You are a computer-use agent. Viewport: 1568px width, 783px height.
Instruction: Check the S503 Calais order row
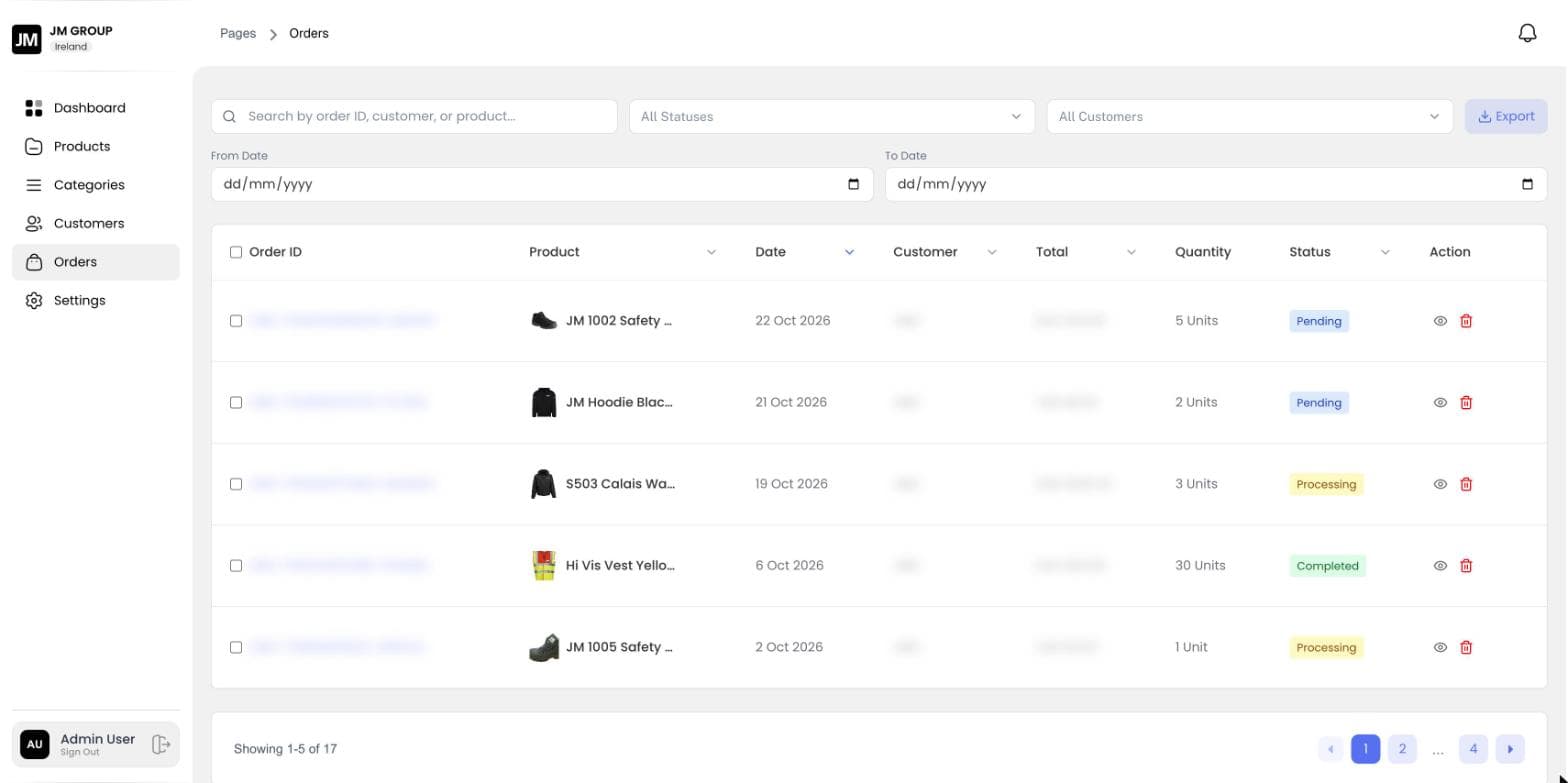236,484
